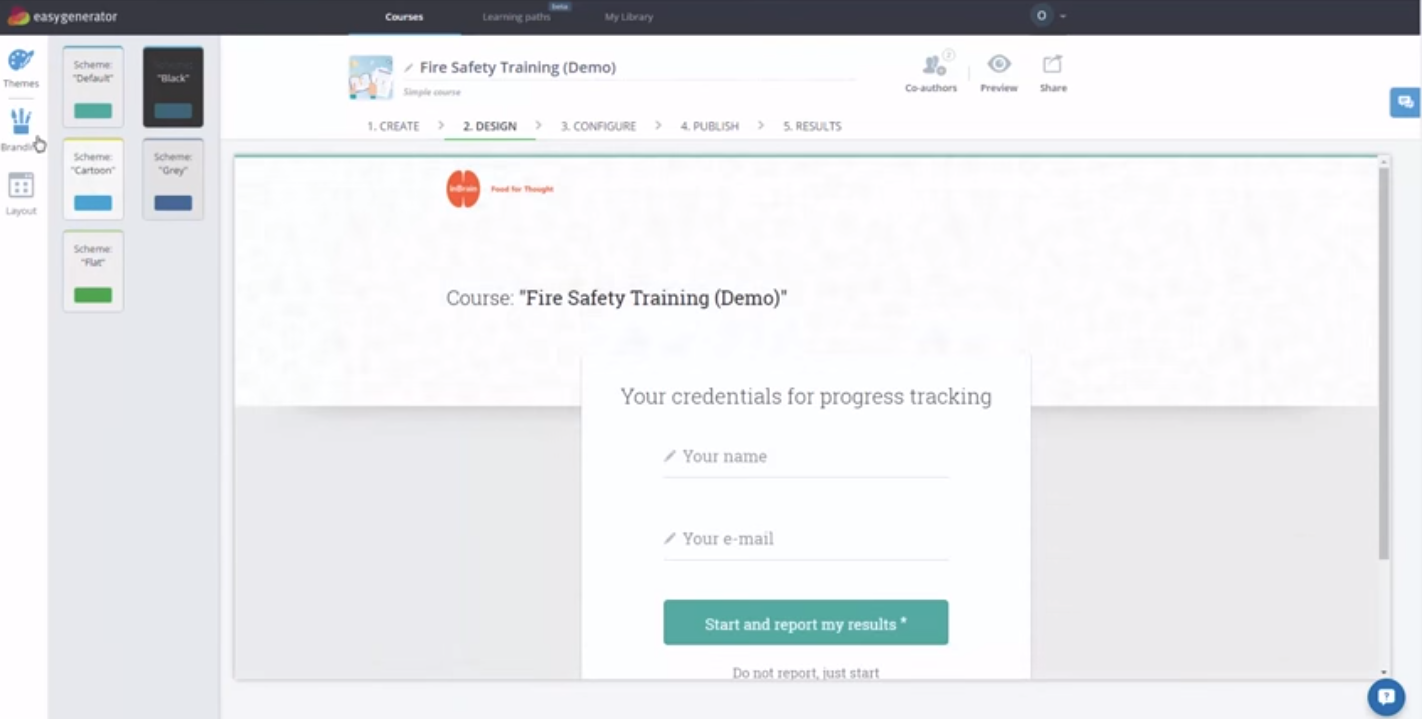Open Learning paths in top menu
This screenshot has width=1422, height=719.
[x=516, y=17]
